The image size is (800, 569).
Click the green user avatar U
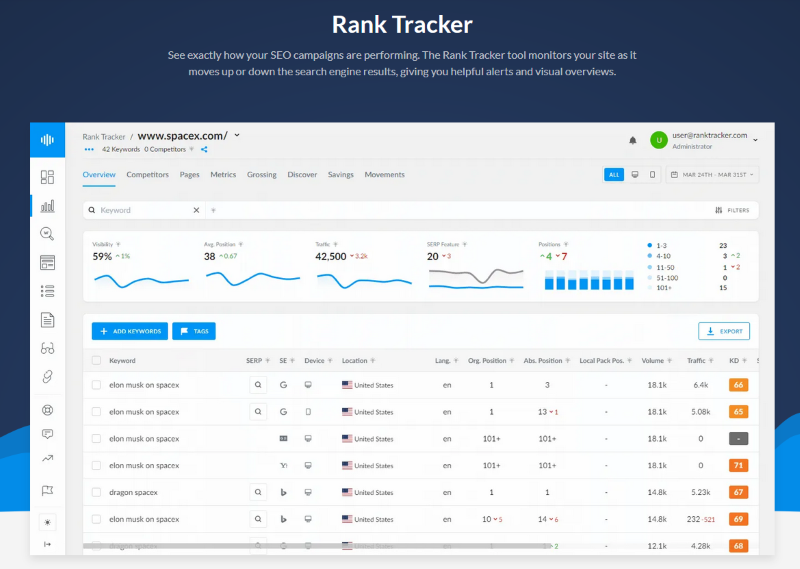click(659, 140)
